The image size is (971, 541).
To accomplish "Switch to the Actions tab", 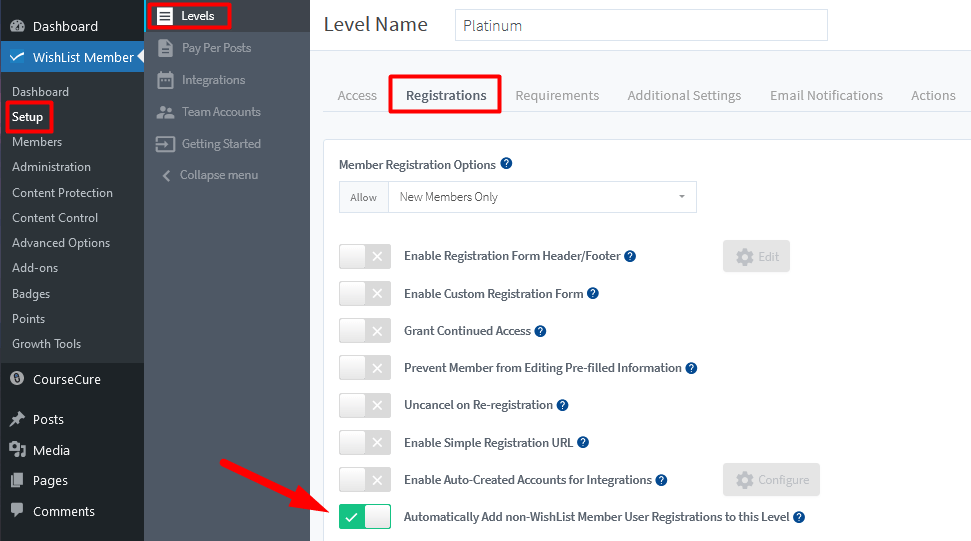I will tap(933, 95).
